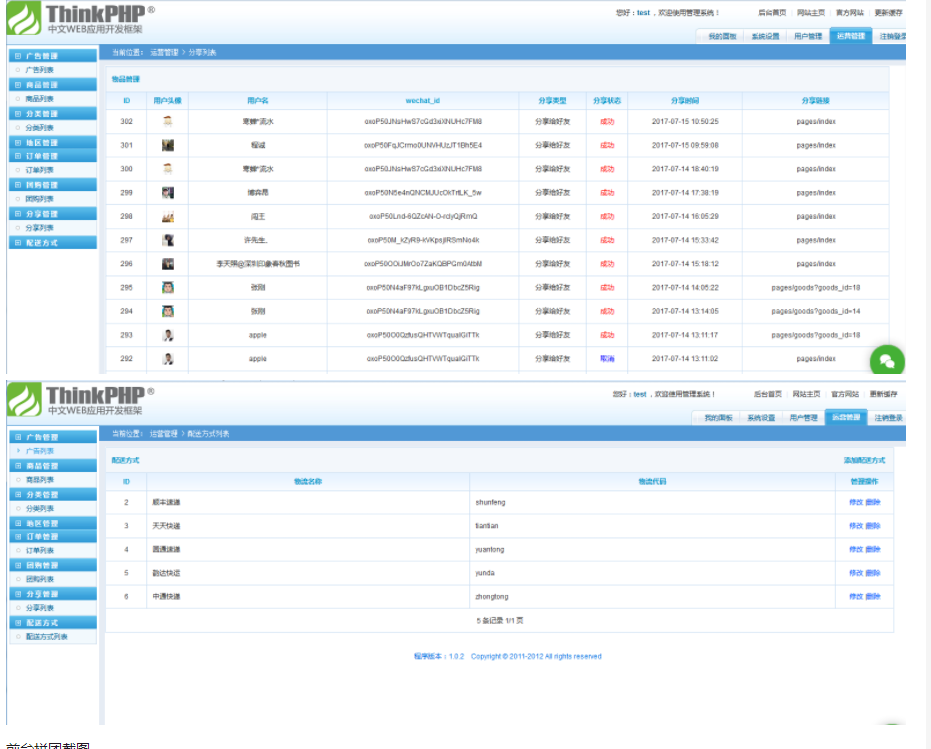Select 运营管理 tab on share list page
Viewport: 931px width, 749px height.
coord(851,36)
